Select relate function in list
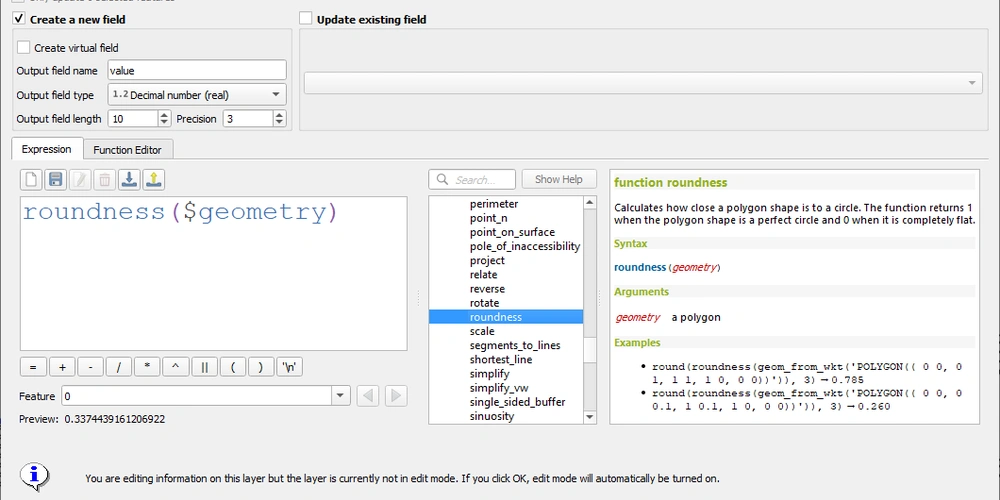Screen dimensions: 1000x500 483,274
